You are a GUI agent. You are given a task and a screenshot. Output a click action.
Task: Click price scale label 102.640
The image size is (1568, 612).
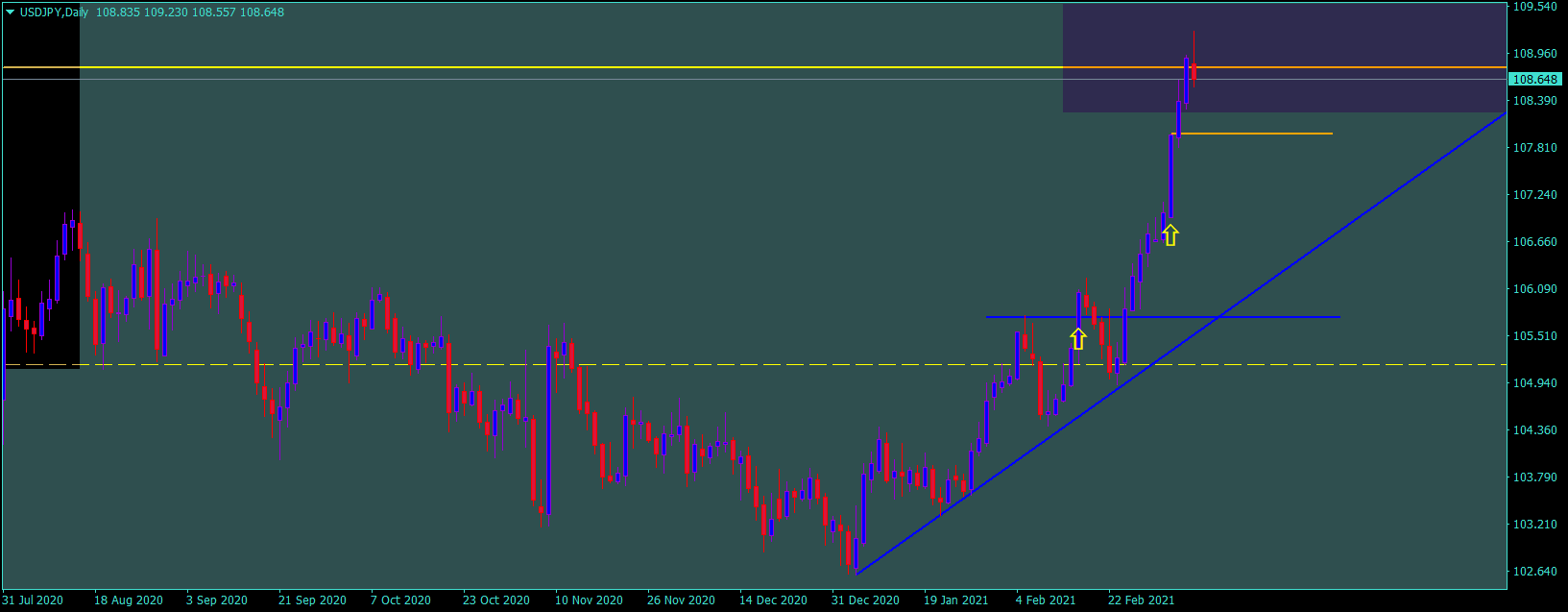[1535, 572]
